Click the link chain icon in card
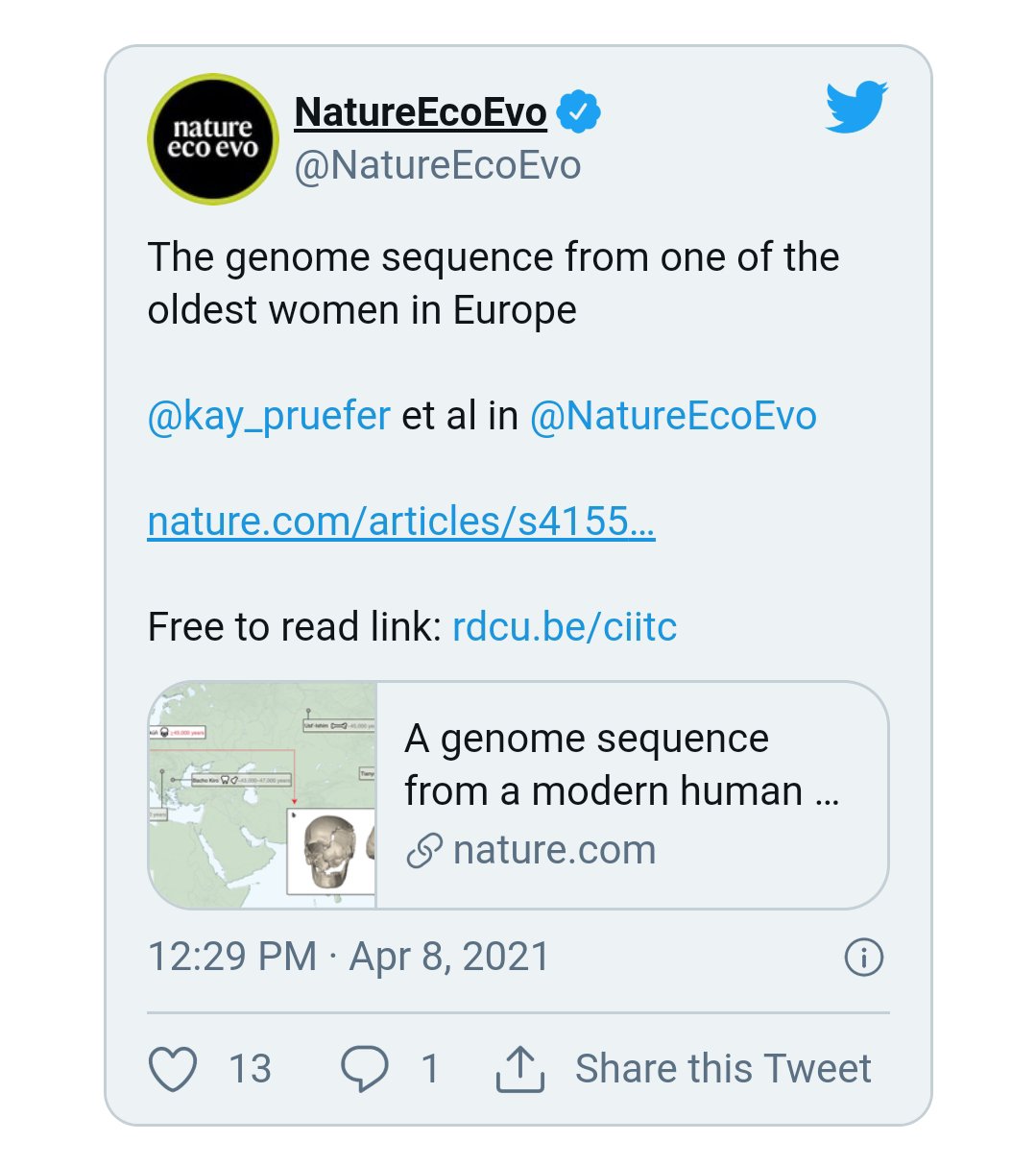1036x1166 pixels. click(x=424, y=851)
